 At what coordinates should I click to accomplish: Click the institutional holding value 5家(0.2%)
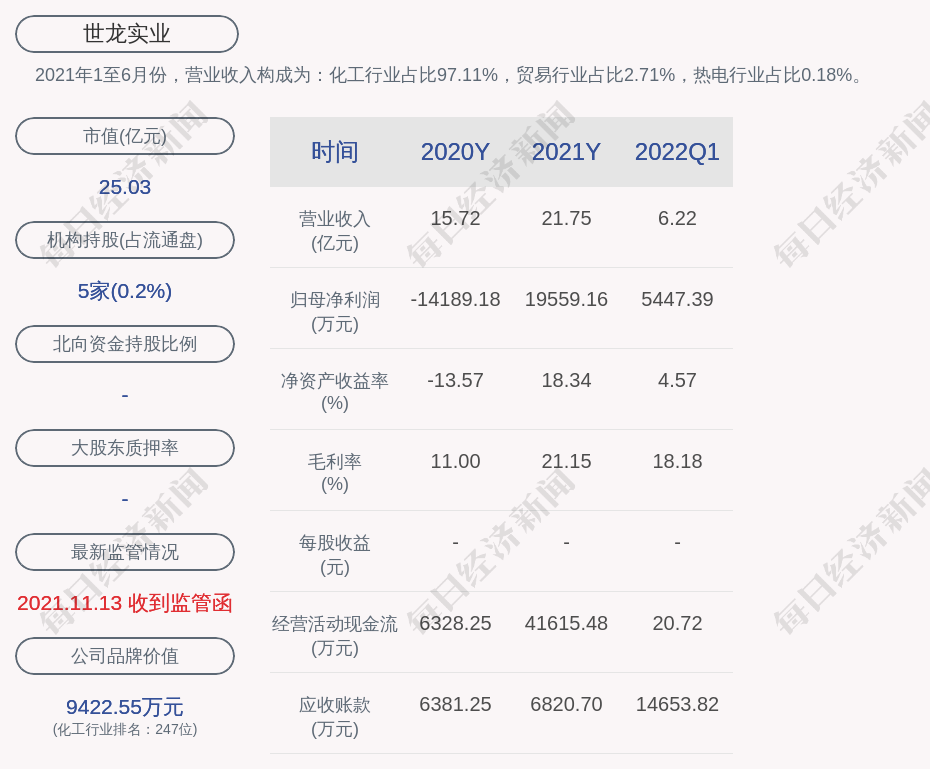click(125, 291)
